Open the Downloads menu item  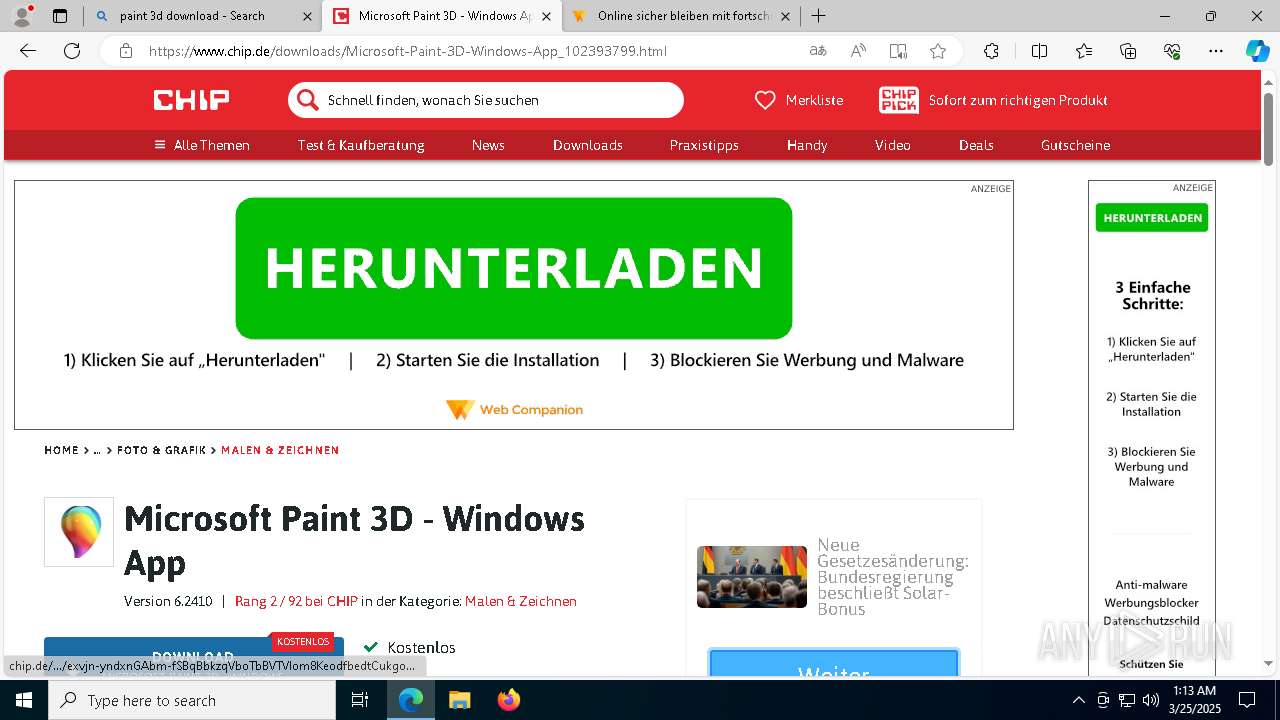pos(588,145)
